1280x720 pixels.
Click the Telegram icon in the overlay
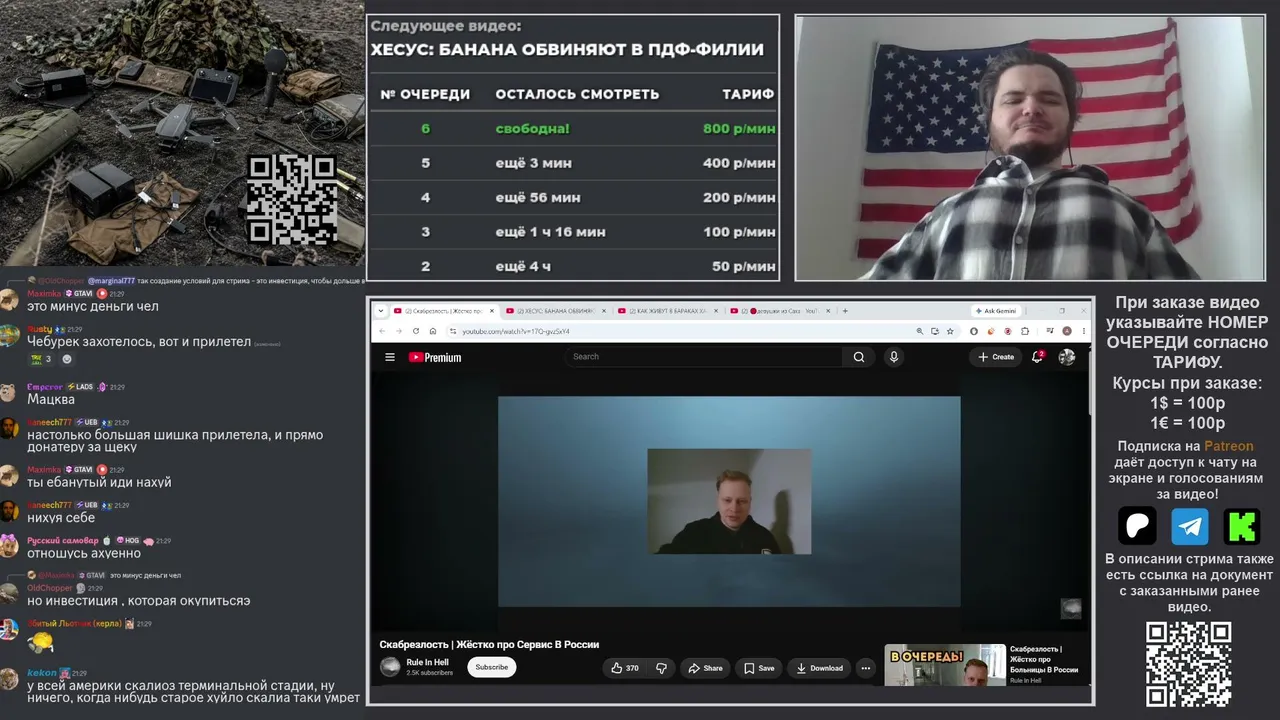tap(1190, 526)
